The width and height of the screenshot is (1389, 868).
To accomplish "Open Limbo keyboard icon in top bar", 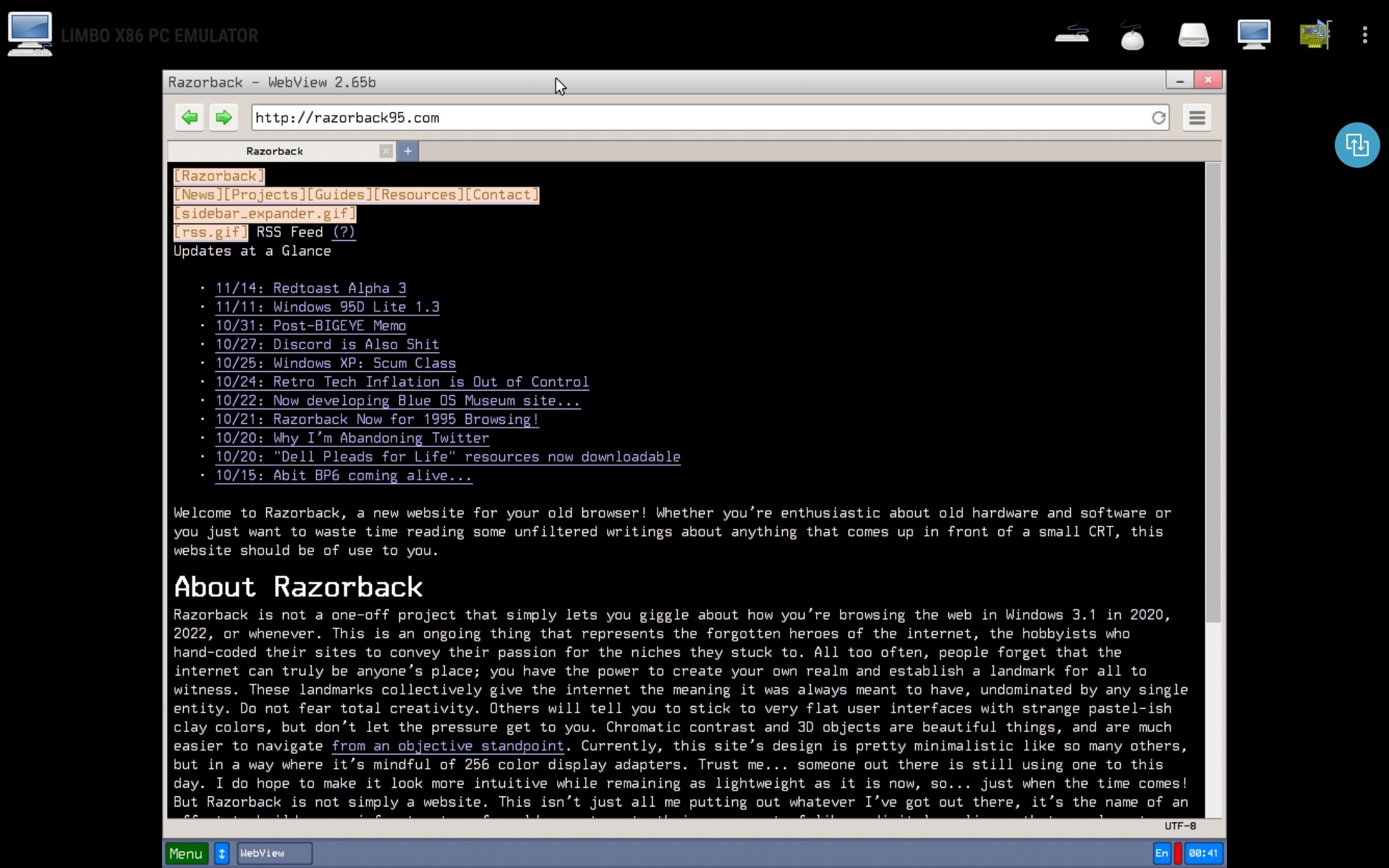I will [1071, 34].
